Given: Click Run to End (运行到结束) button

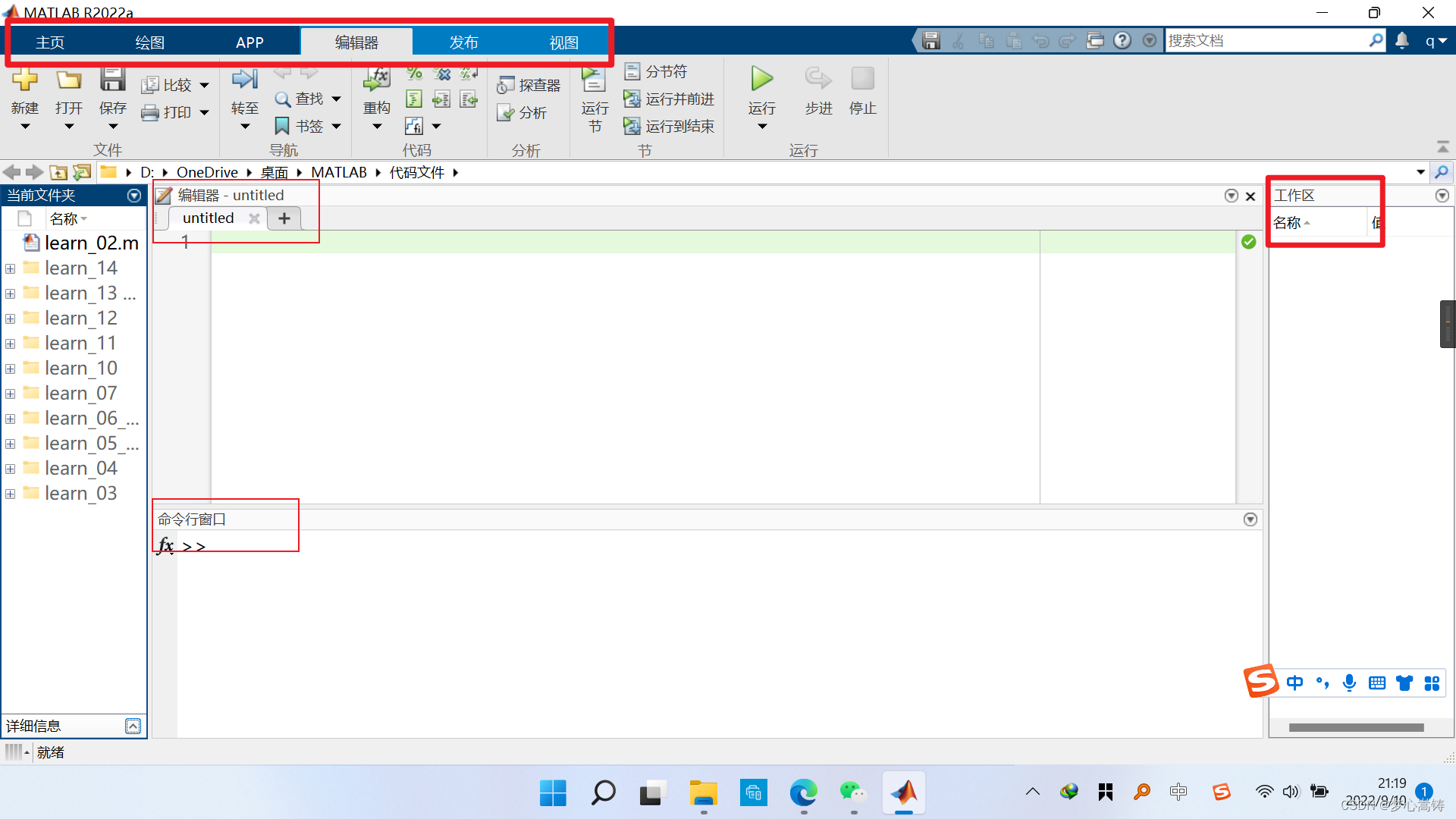Looking at the screenshot, I should (670, 127).
